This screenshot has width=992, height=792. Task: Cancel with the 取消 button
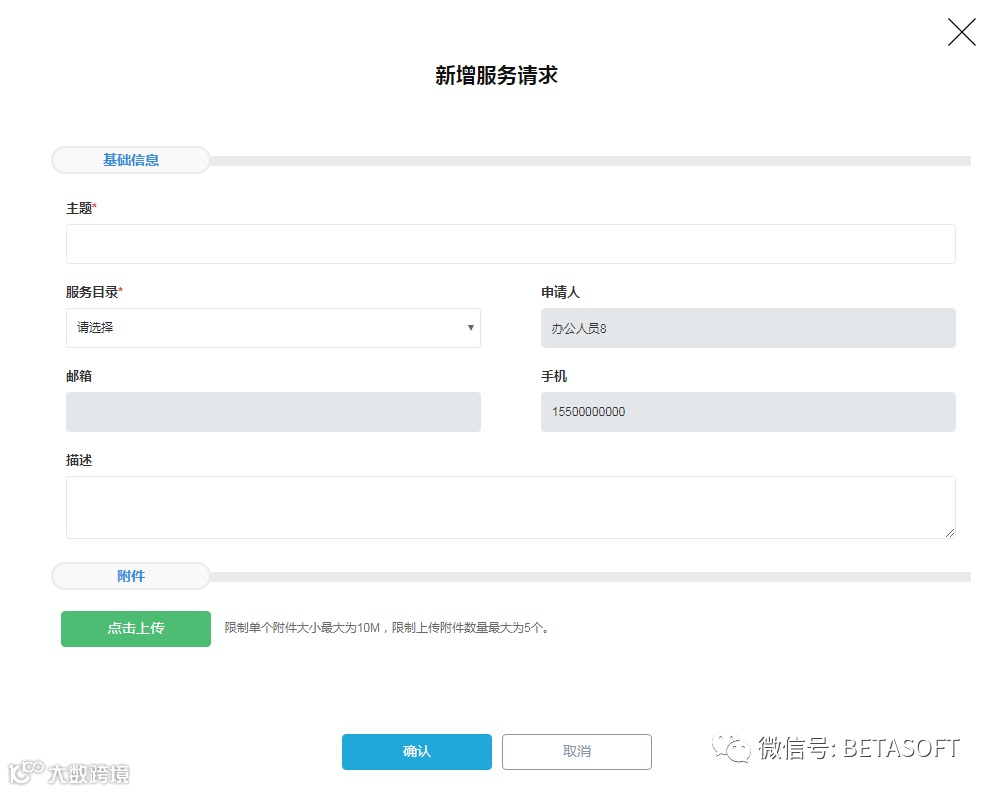click(577, 752)
